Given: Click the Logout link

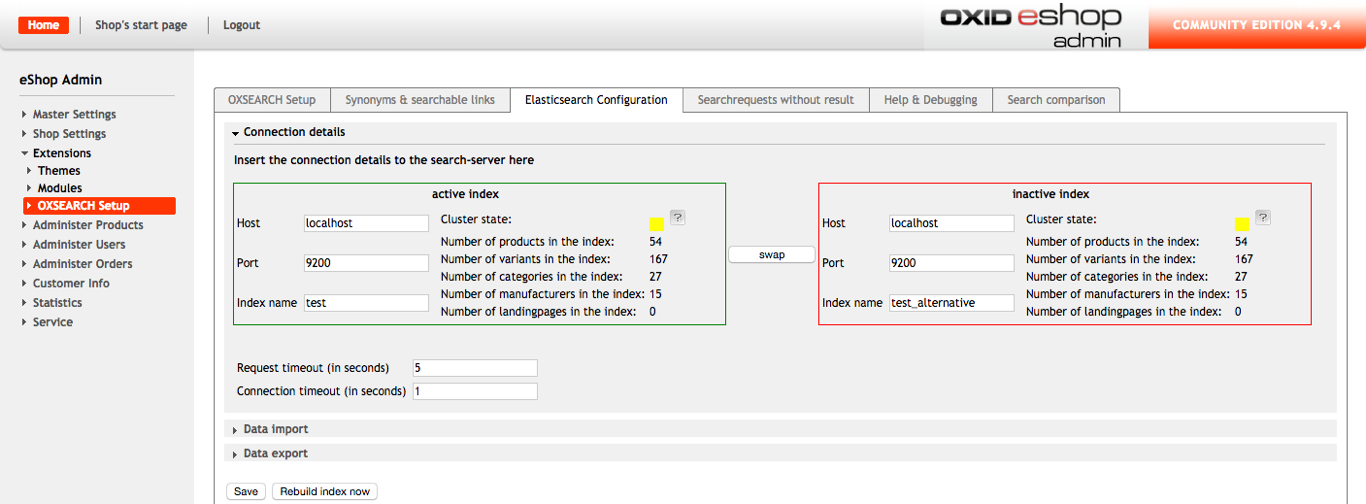Looking at the screenshot, I should click(x=242, y=25).
